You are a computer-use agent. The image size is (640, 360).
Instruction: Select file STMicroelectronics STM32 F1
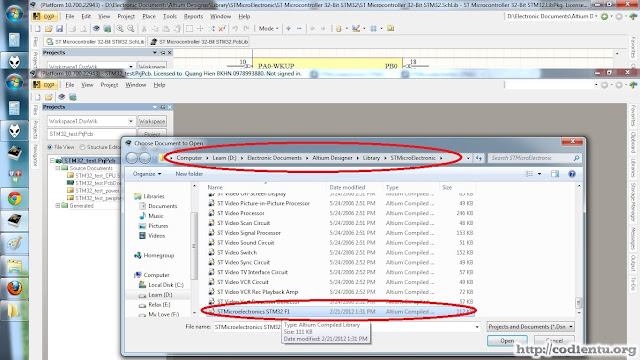253,311
